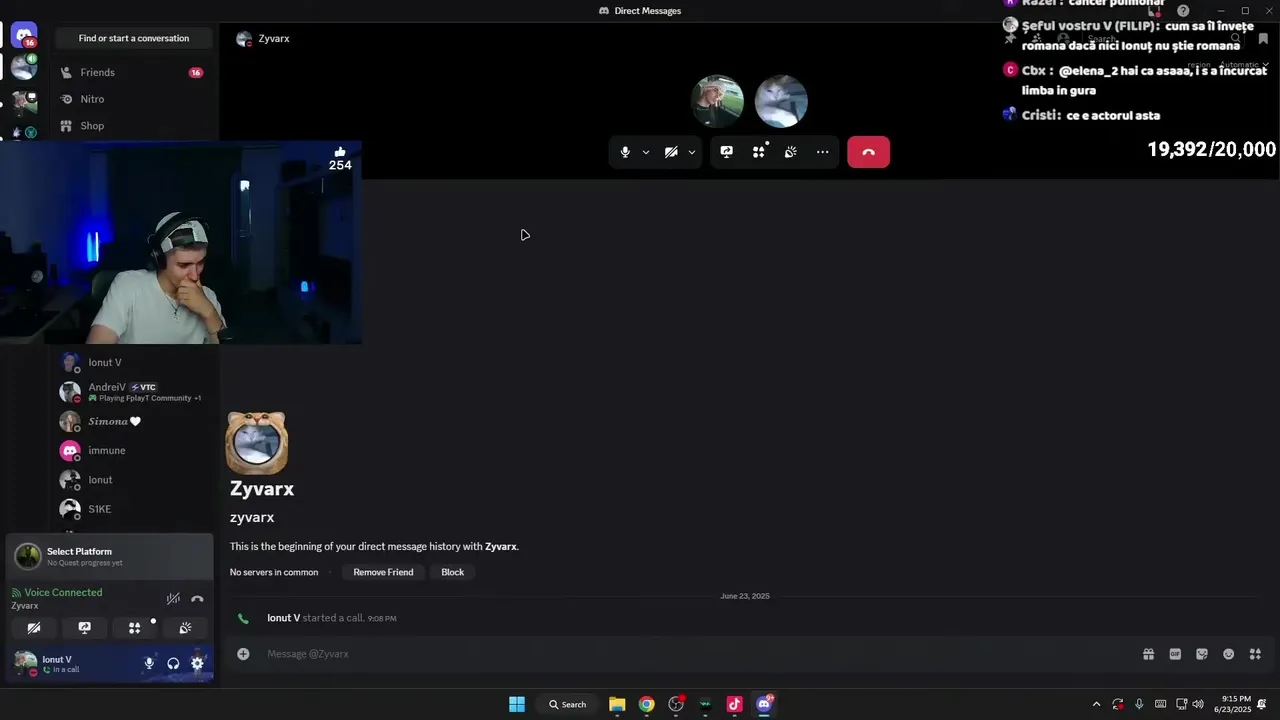Viewport: 1280px width, 720px height.
Task: Mute microphone in the call controls bar
Action: coord(625,152)
